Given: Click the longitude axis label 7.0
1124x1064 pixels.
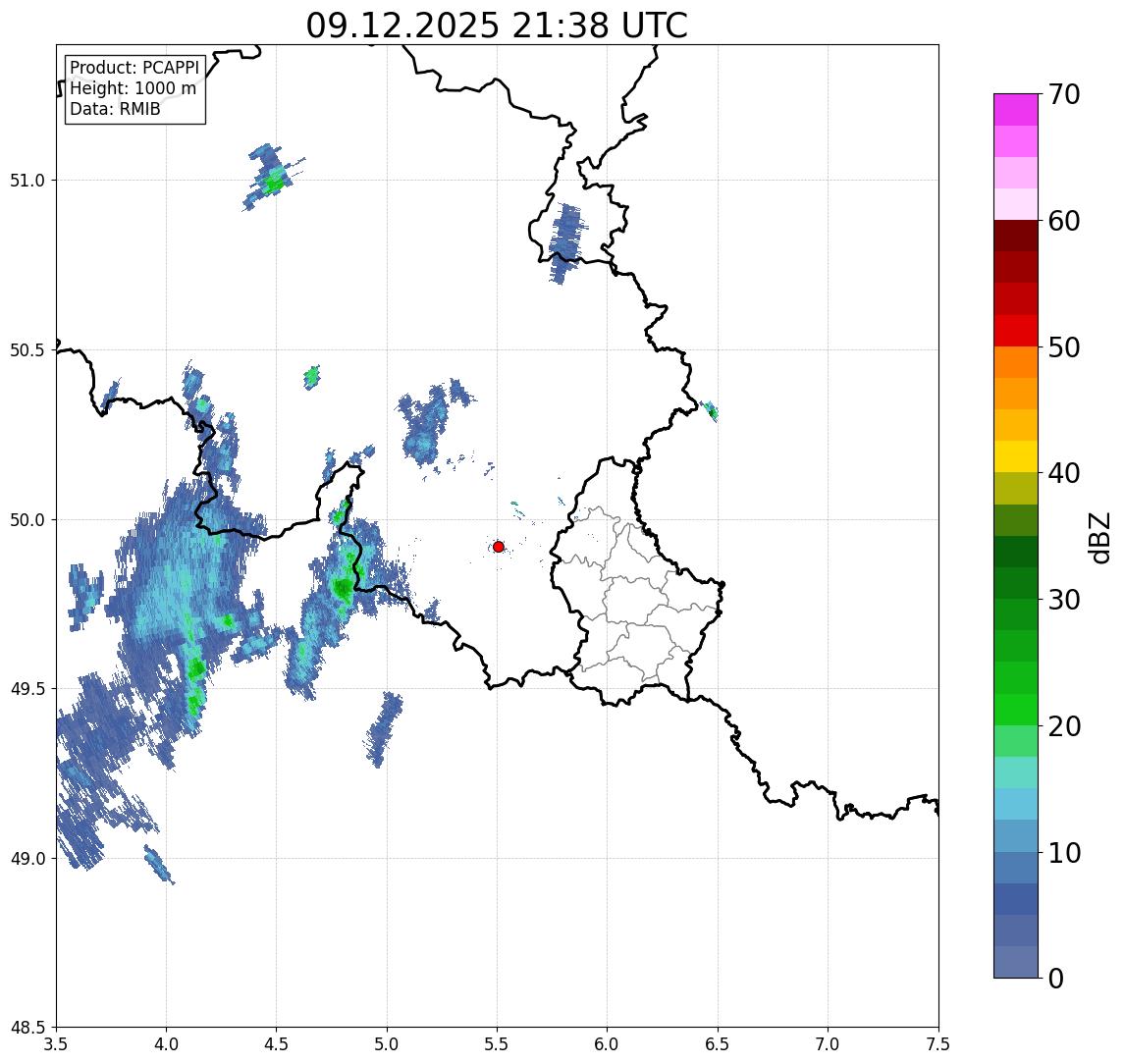Looking at the screenshot, I should click(x=828, y=1044).
